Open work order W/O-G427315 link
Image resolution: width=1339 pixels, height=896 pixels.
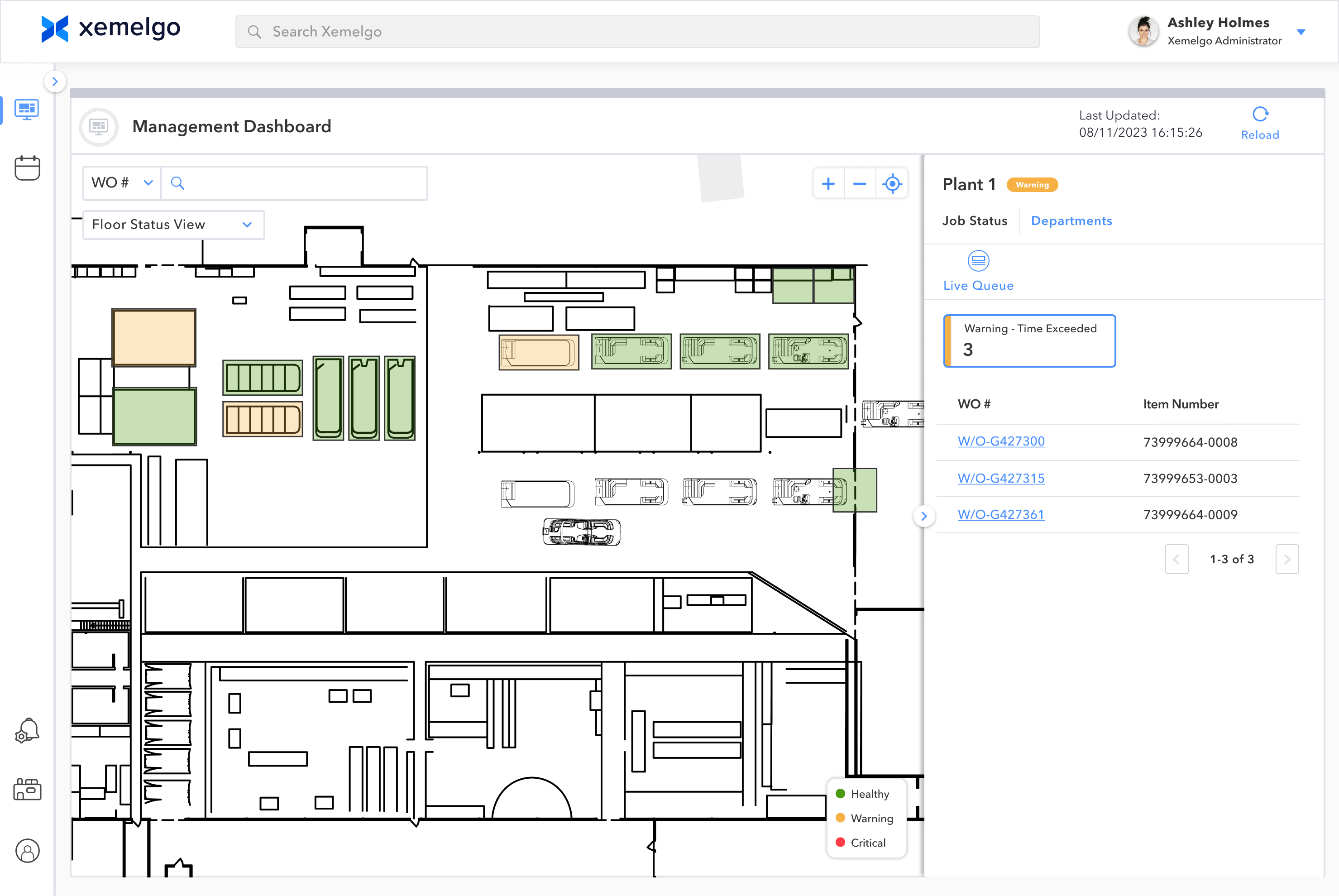pyautogui.click(x=1001, y=478)
